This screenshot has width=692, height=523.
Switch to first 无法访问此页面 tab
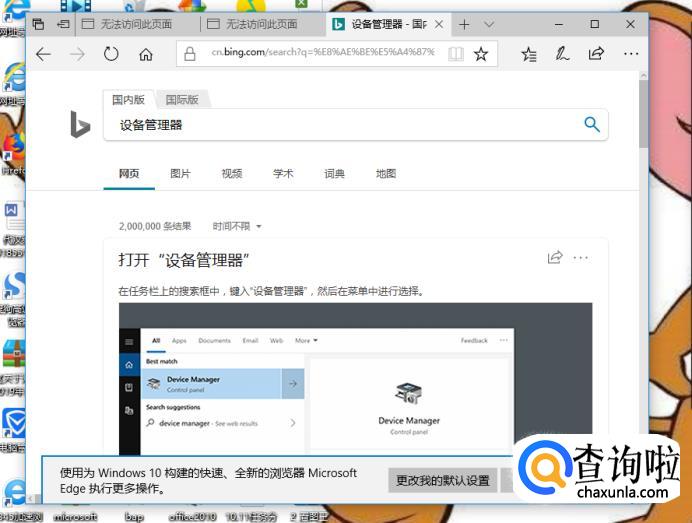click(x=136, y=24)
